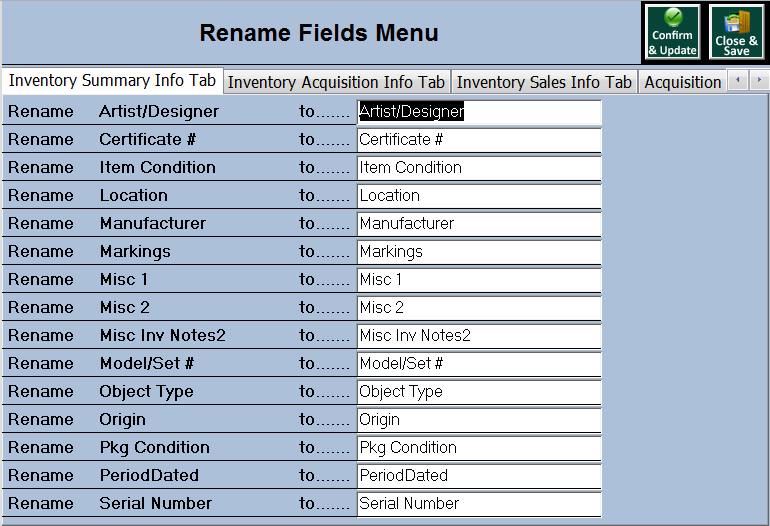Select the Manufacturer rename input box
This screenshot has height=526, width=770.
479,224
